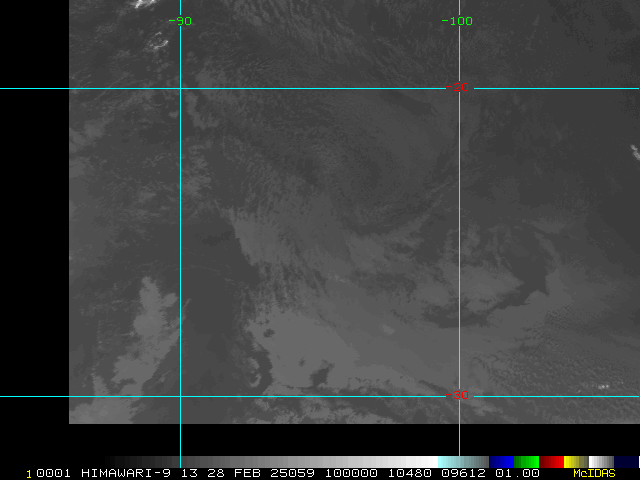Click the -100 longitude label

[457, 21]
